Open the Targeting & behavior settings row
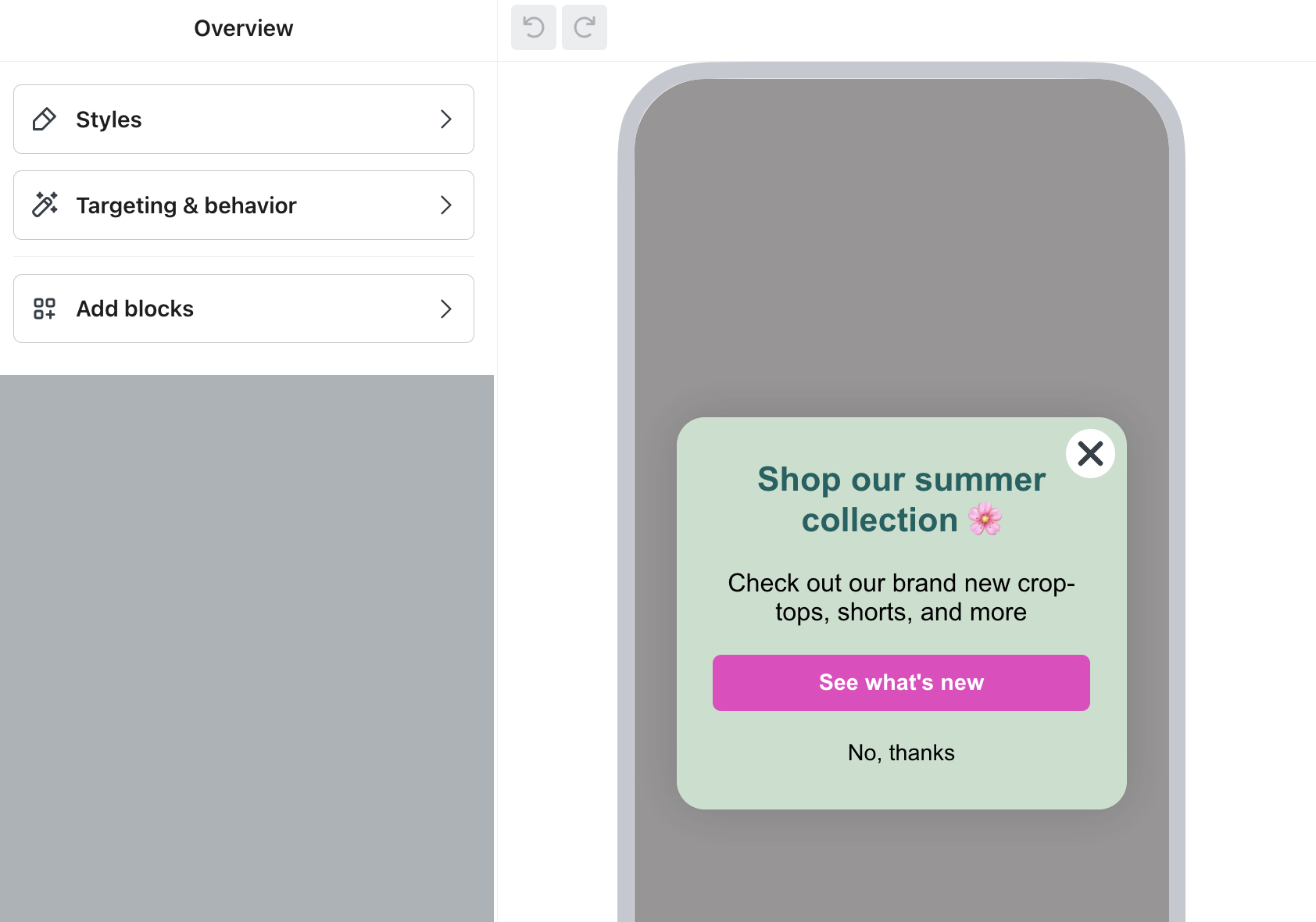 (x=243, y=205)
